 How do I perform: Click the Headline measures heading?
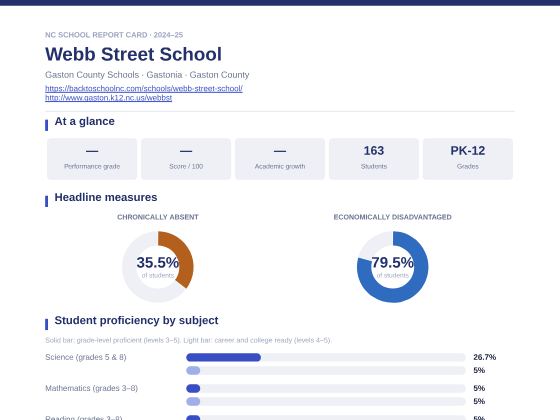point(106,198)
